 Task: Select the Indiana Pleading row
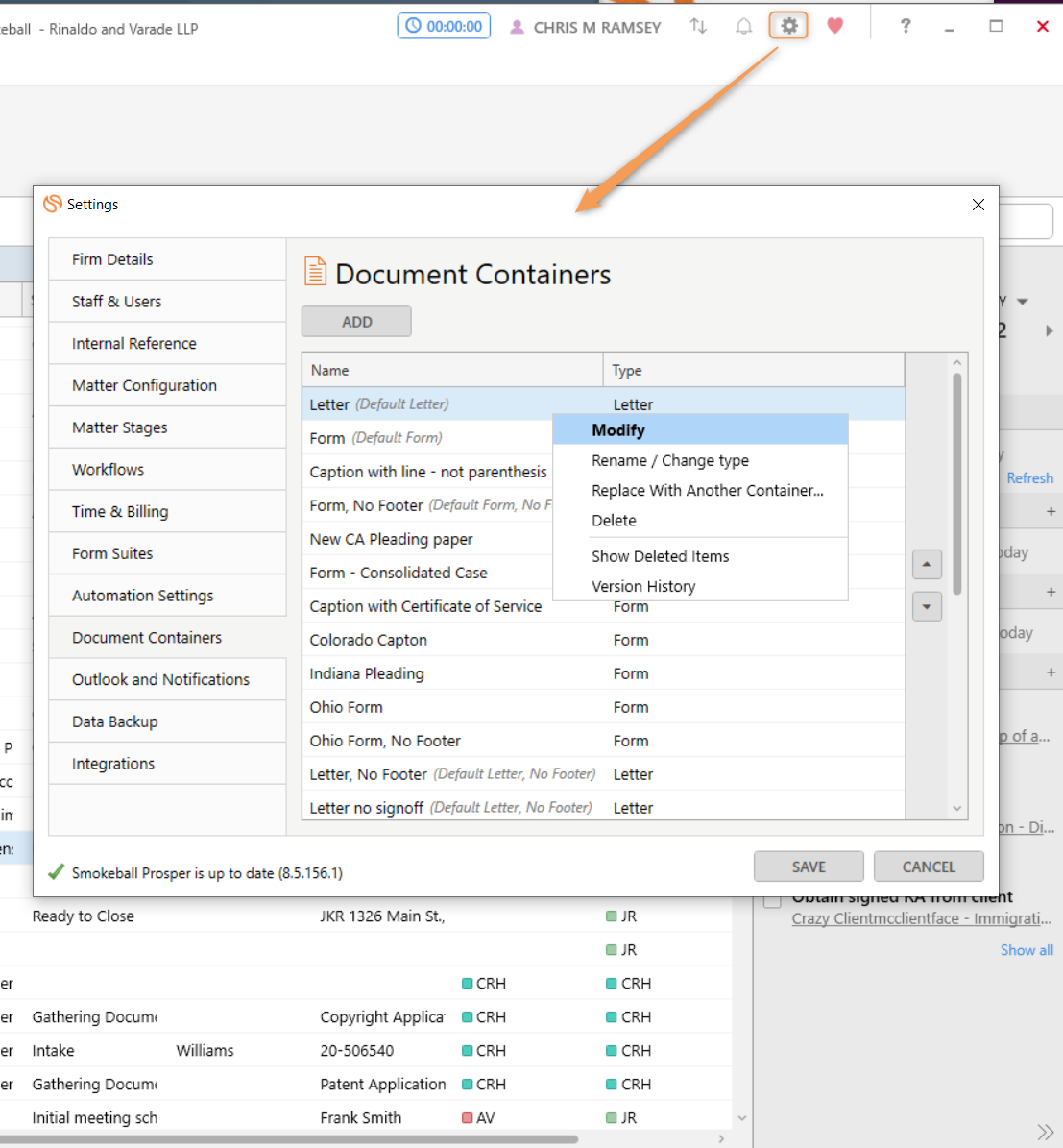[x=604, y=673]
